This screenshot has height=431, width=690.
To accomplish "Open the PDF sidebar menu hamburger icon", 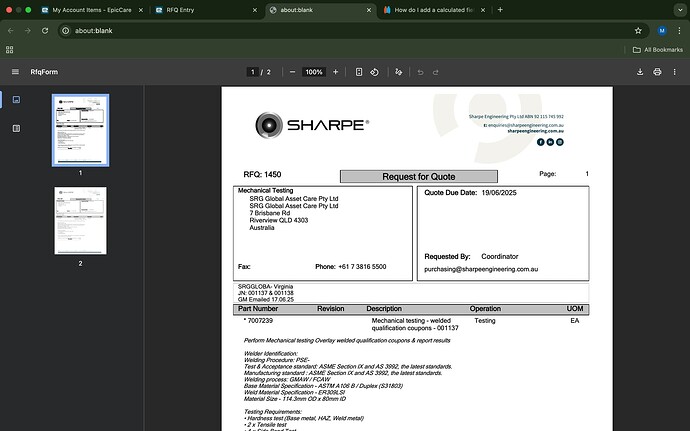I will tap(15, 72).
